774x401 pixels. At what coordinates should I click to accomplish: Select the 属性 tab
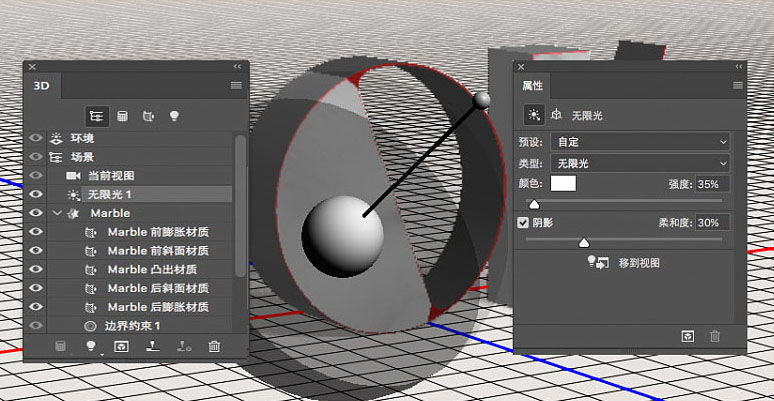click(533, 86)
